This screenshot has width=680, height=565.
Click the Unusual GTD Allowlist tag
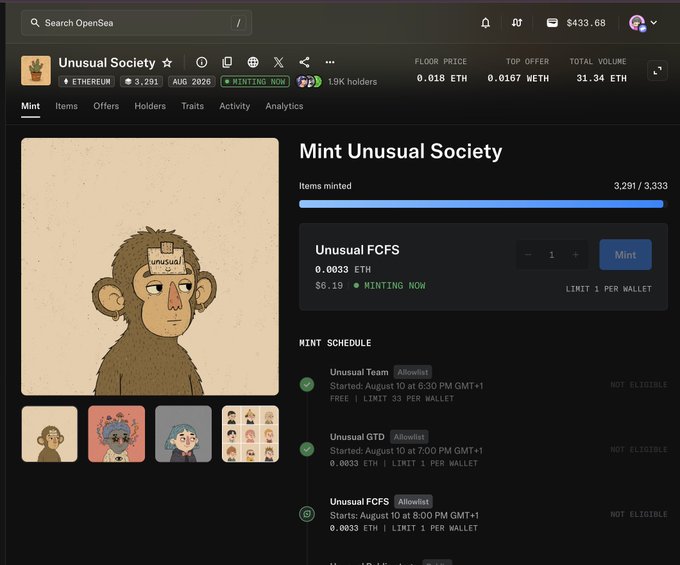[409, 437]
